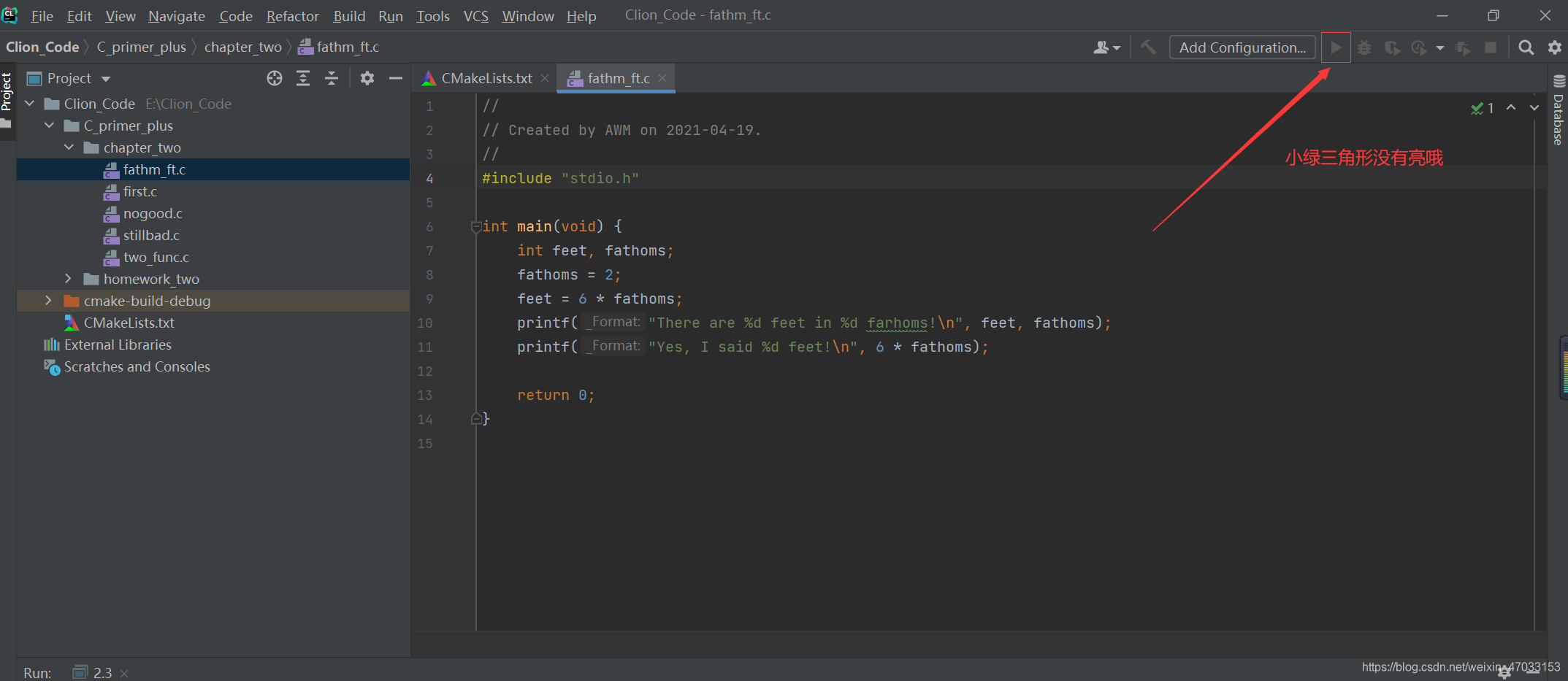Open the Help menu
1568x681 pixels.
tap(581, 16)
